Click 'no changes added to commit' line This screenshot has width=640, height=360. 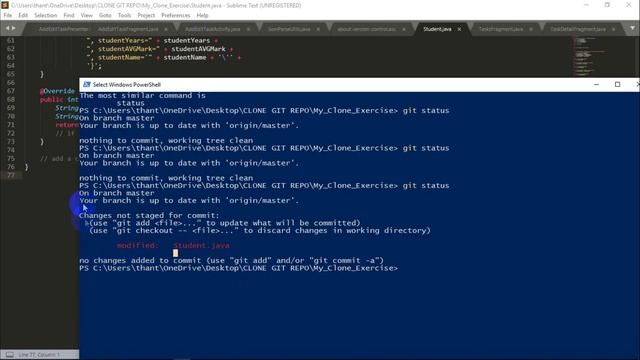pos(231,260)
